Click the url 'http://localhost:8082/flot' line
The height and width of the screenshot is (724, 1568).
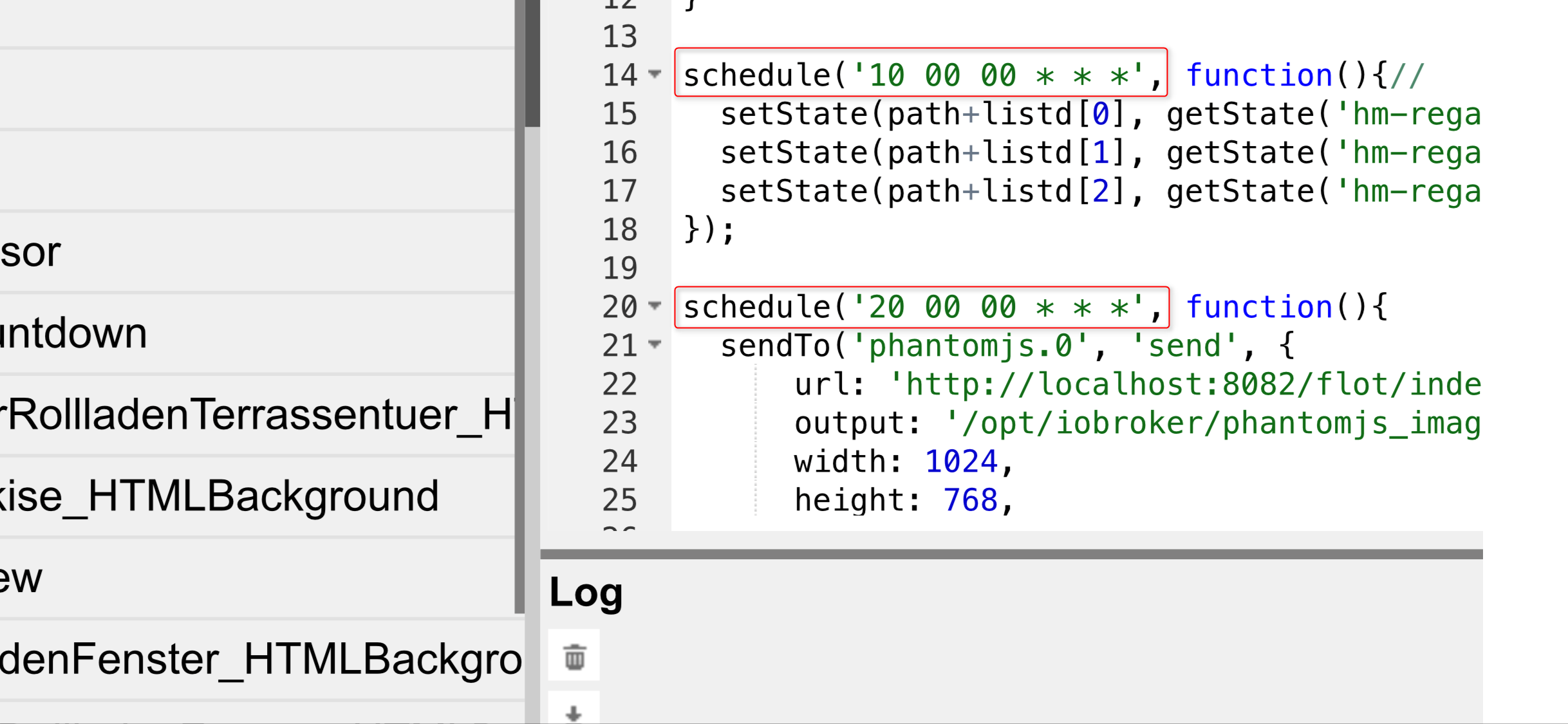tap(1138, 384)
